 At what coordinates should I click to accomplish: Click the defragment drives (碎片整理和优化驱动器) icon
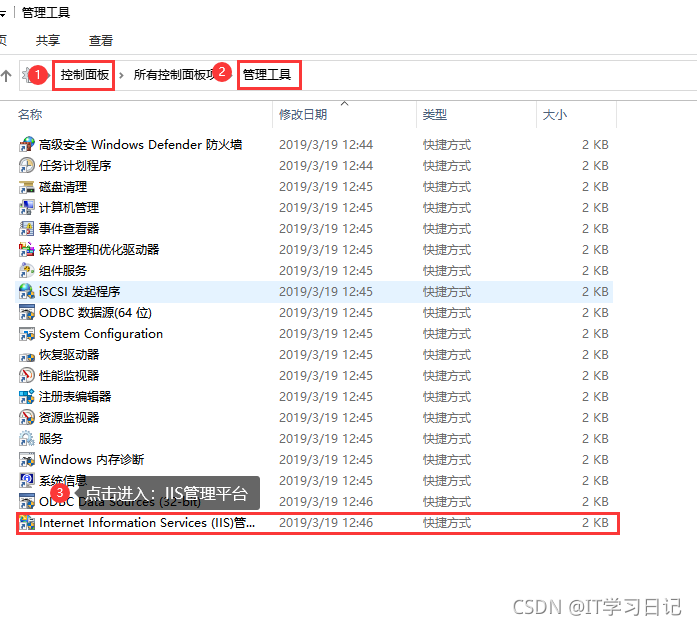27,249
